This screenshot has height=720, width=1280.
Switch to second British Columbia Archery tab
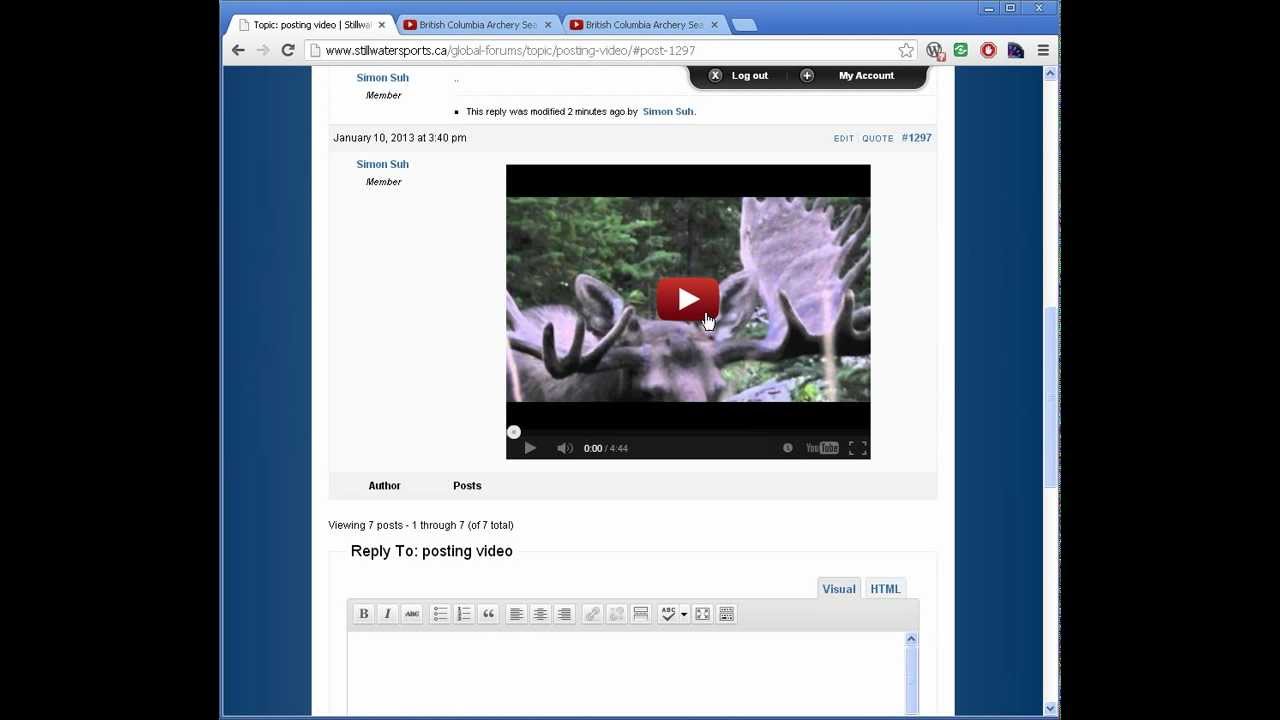point(477,25)
